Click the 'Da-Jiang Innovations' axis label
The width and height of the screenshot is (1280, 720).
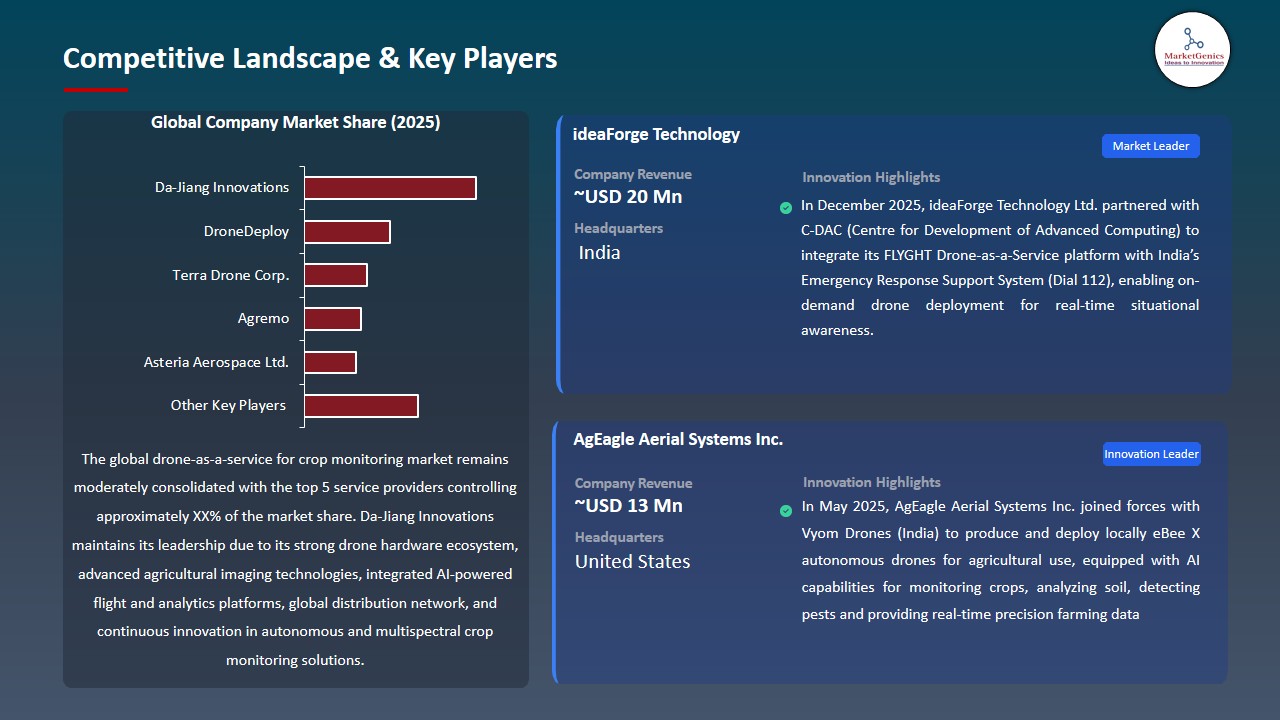pyautogui.click(x=222, y=187)
